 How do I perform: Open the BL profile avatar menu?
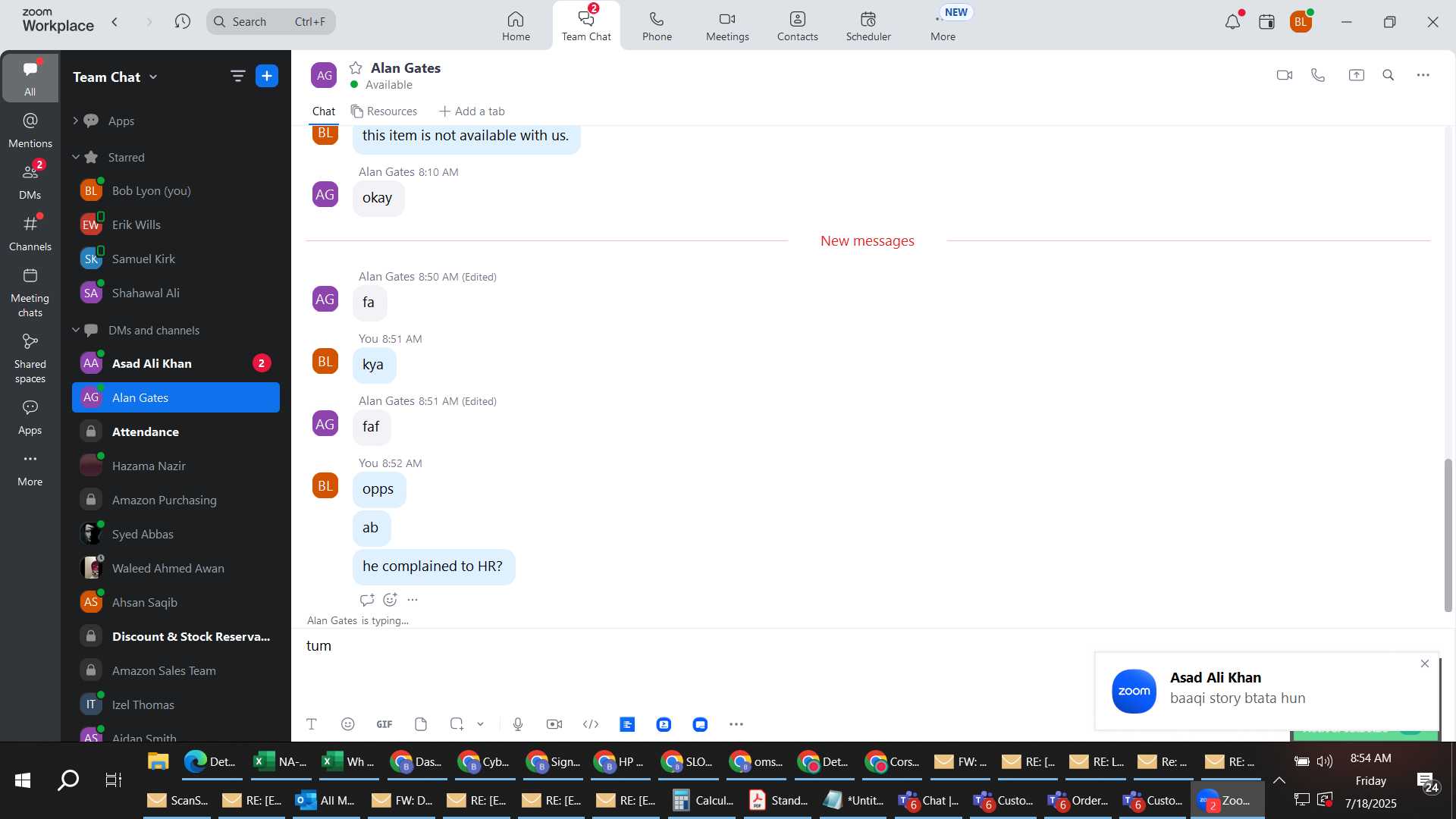coord(1301,22)
